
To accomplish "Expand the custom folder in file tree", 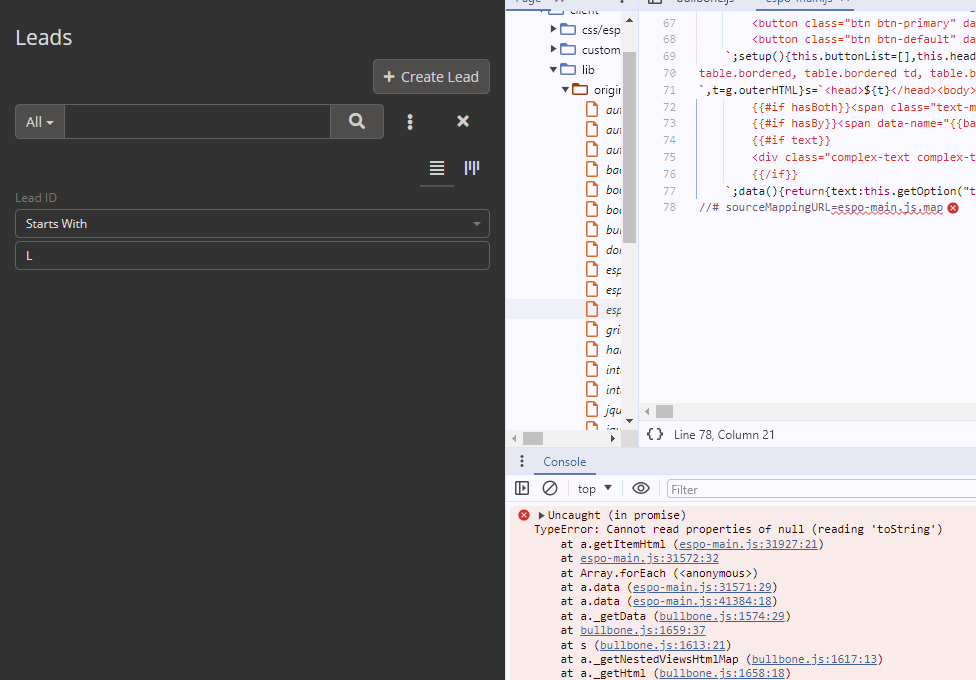I will tap(554, 50).
